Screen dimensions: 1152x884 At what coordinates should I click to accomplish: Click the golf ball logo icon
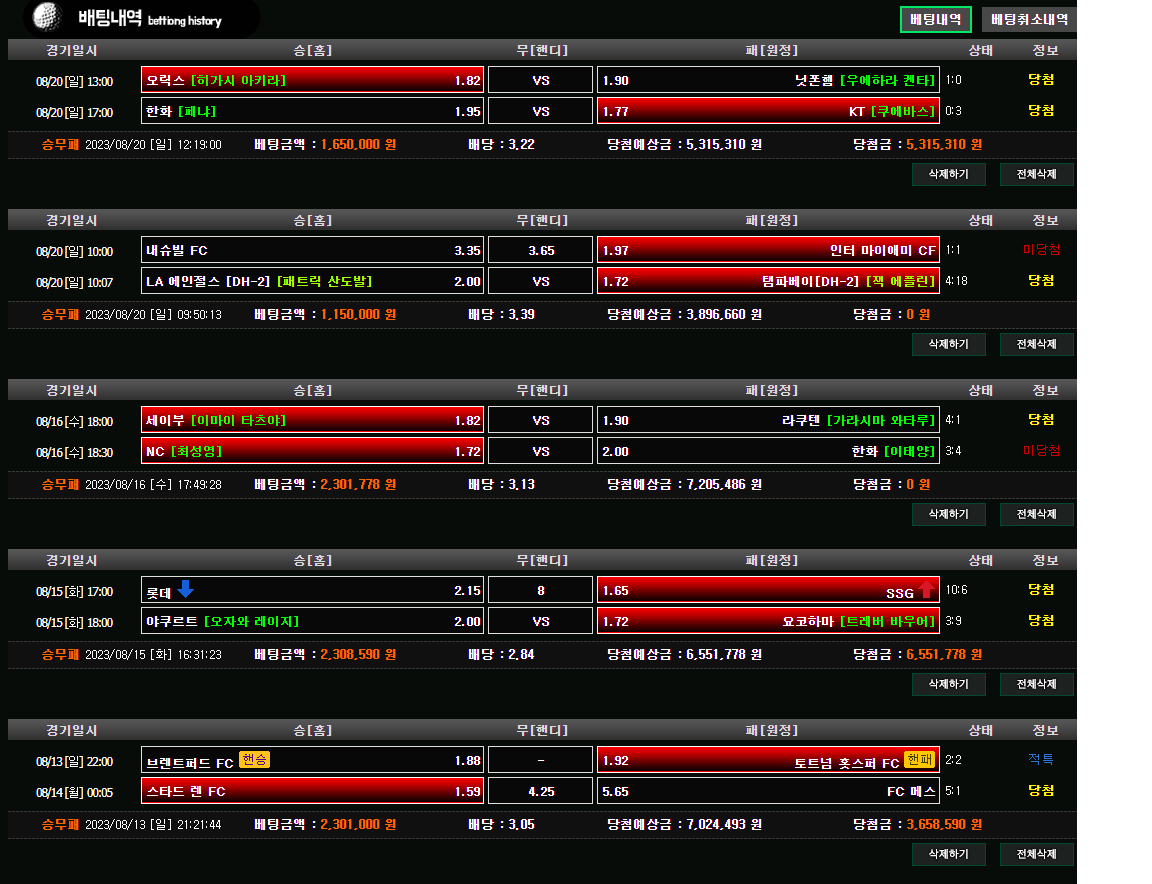[x=45, y=17]
